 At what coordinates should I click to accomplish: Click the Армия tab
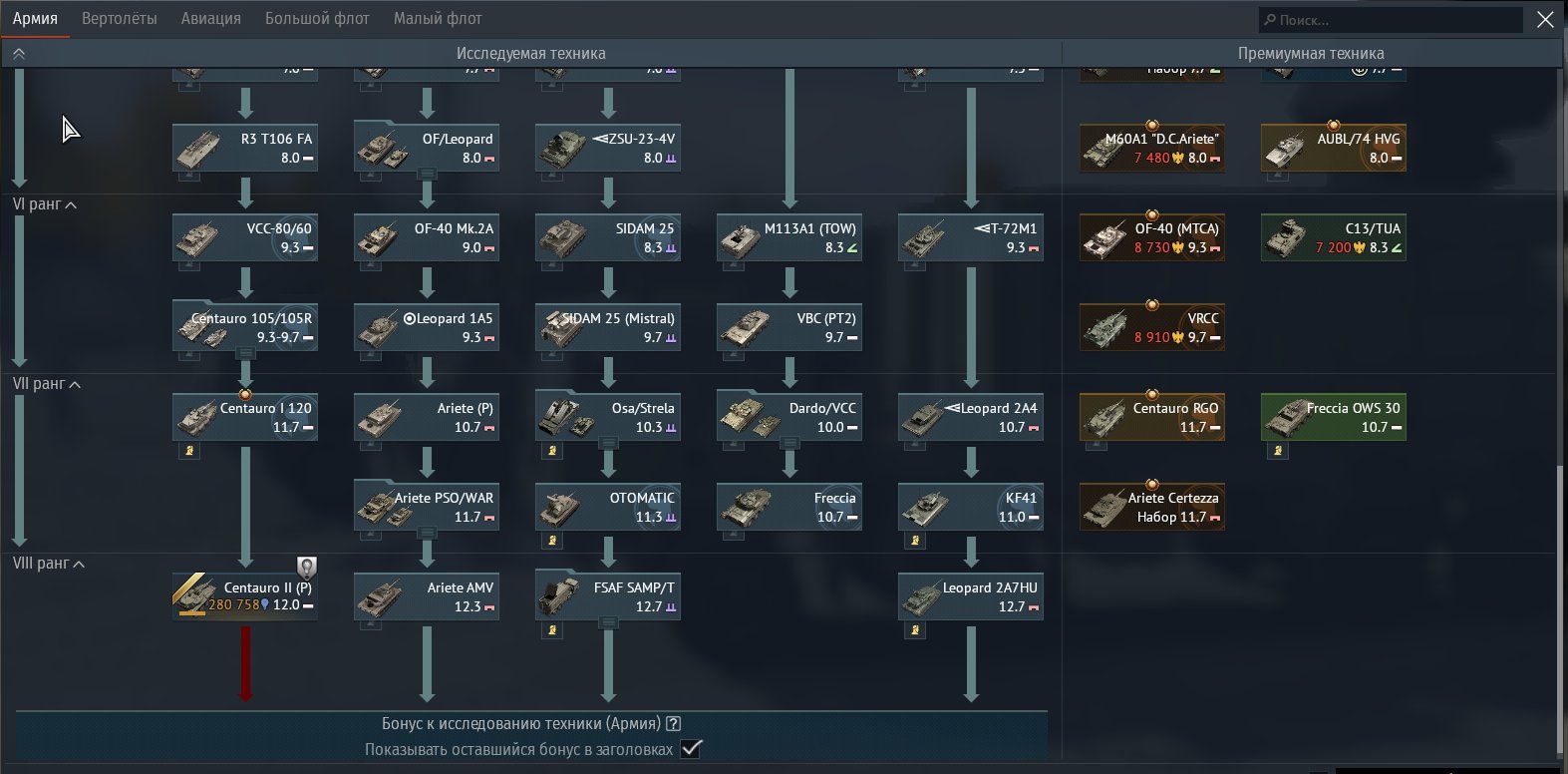click(35, 18)
